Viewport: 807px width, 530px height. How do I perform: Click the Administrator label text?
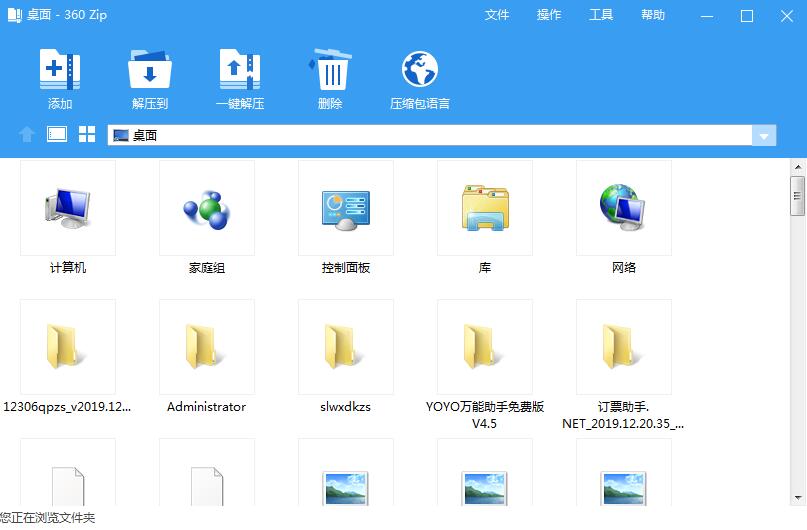coord(206,407)
